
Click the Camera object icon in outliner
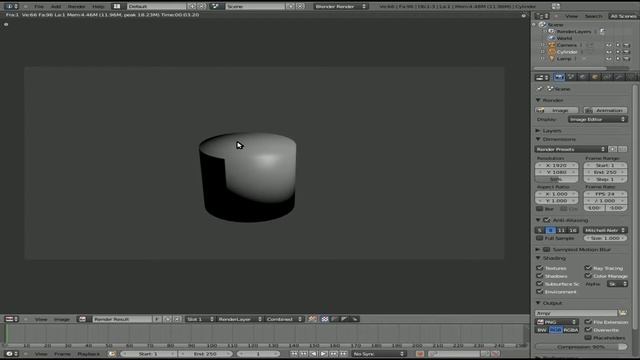point(551,45)
